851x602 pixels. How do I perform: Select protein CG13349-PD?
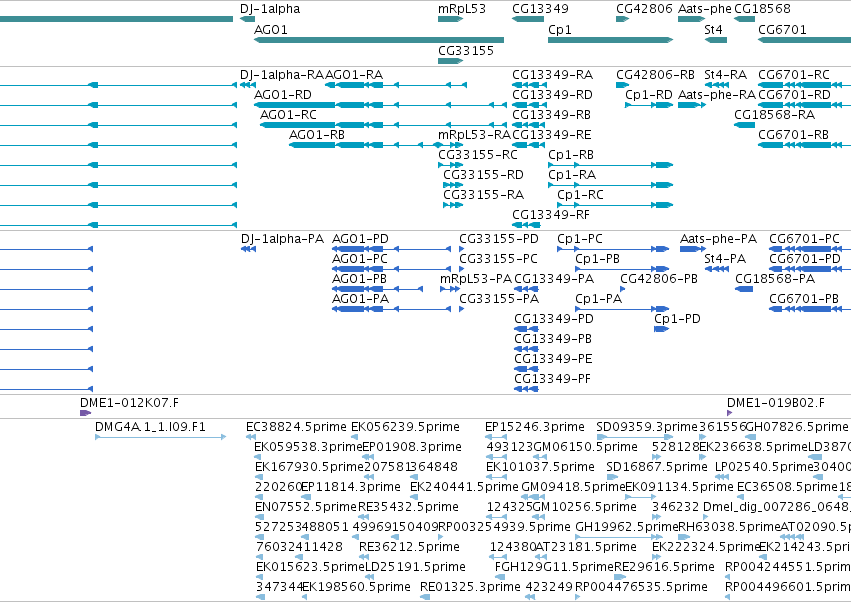[x=554, y=319]
